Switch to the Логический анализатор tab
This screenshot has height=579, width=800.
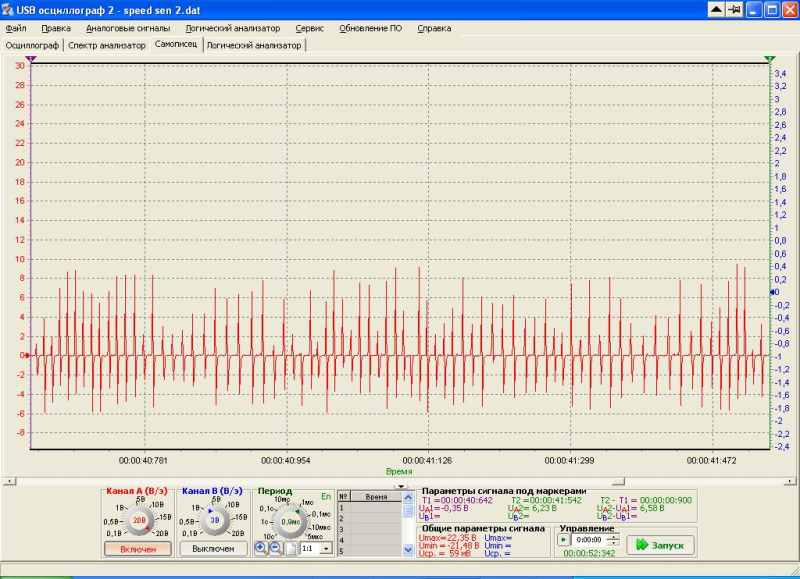(x=254, y=45)
